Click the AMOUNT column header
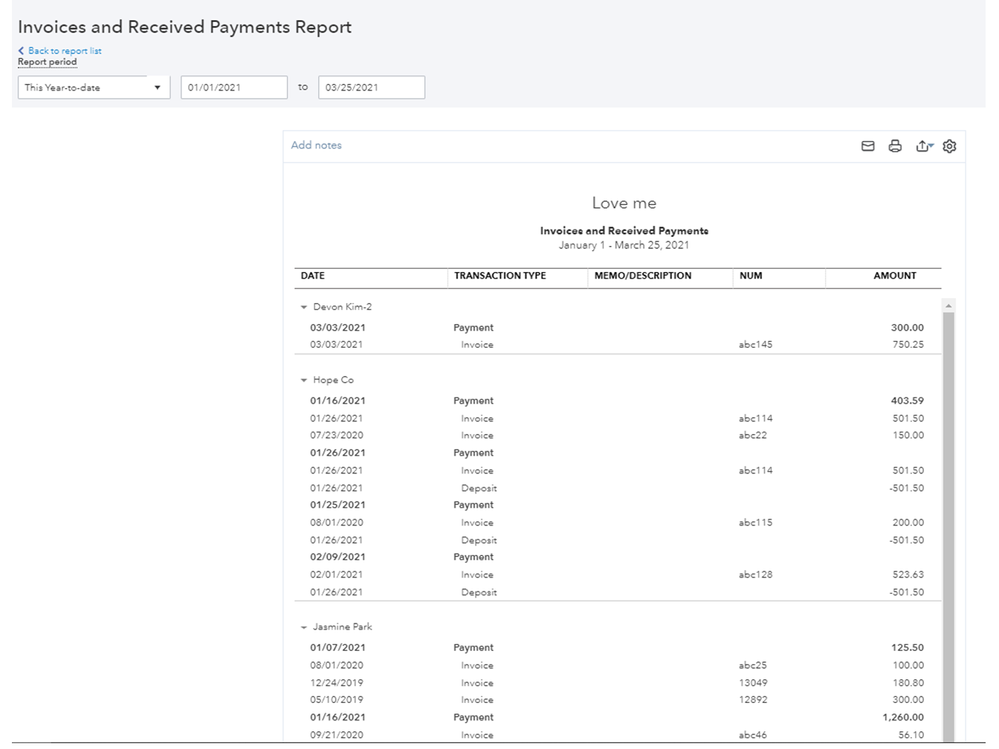999x749 pixels. tap(894, 276)
